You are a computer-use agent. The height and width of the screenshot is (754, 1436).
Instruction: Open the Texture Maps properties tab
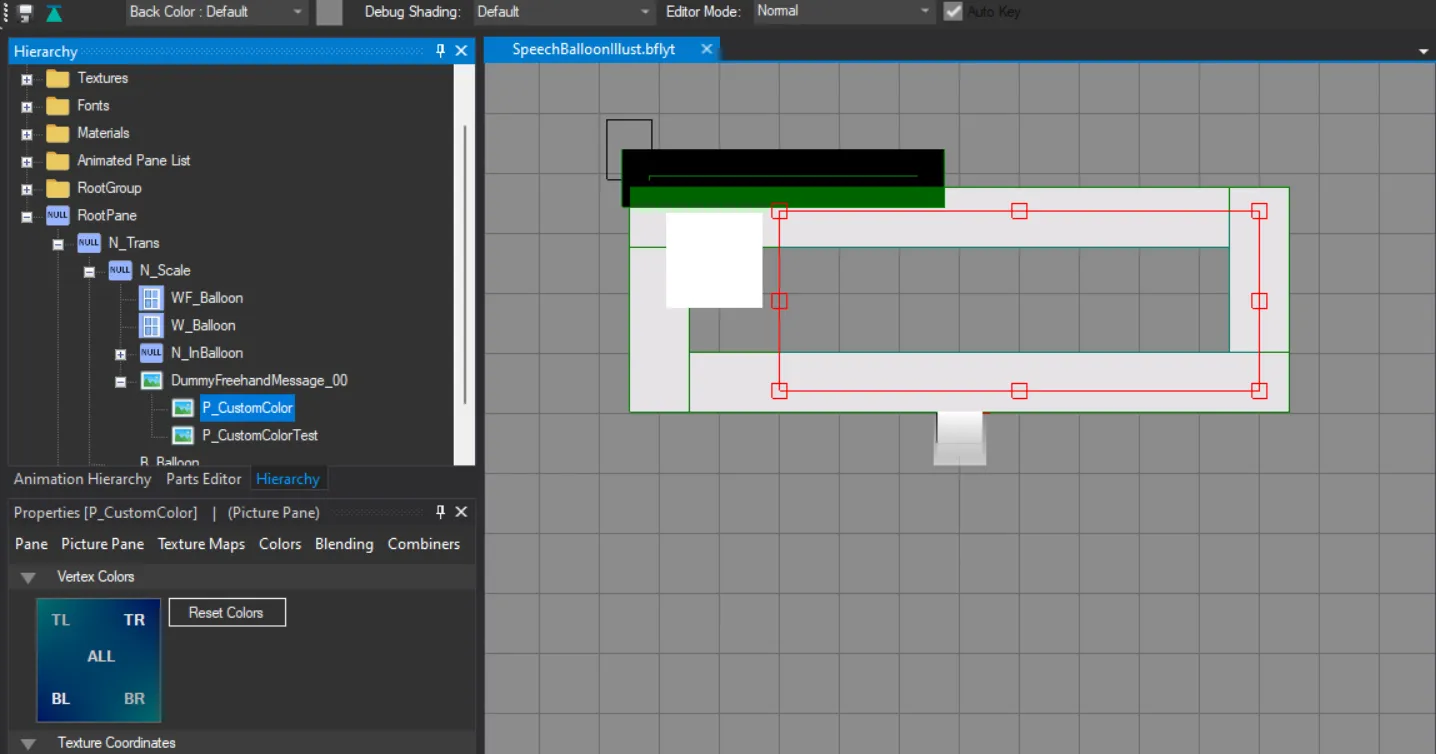point(201,544)
